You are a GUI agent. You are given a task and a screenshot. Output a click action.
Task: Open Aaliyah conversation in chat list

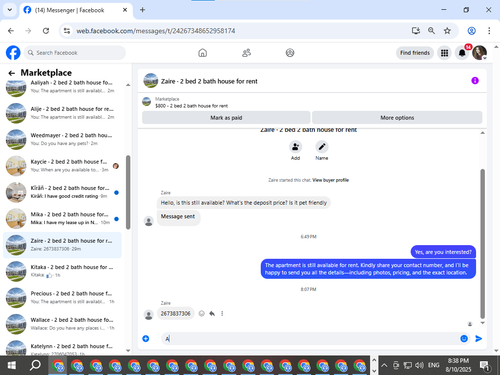(x=62, y=87)
